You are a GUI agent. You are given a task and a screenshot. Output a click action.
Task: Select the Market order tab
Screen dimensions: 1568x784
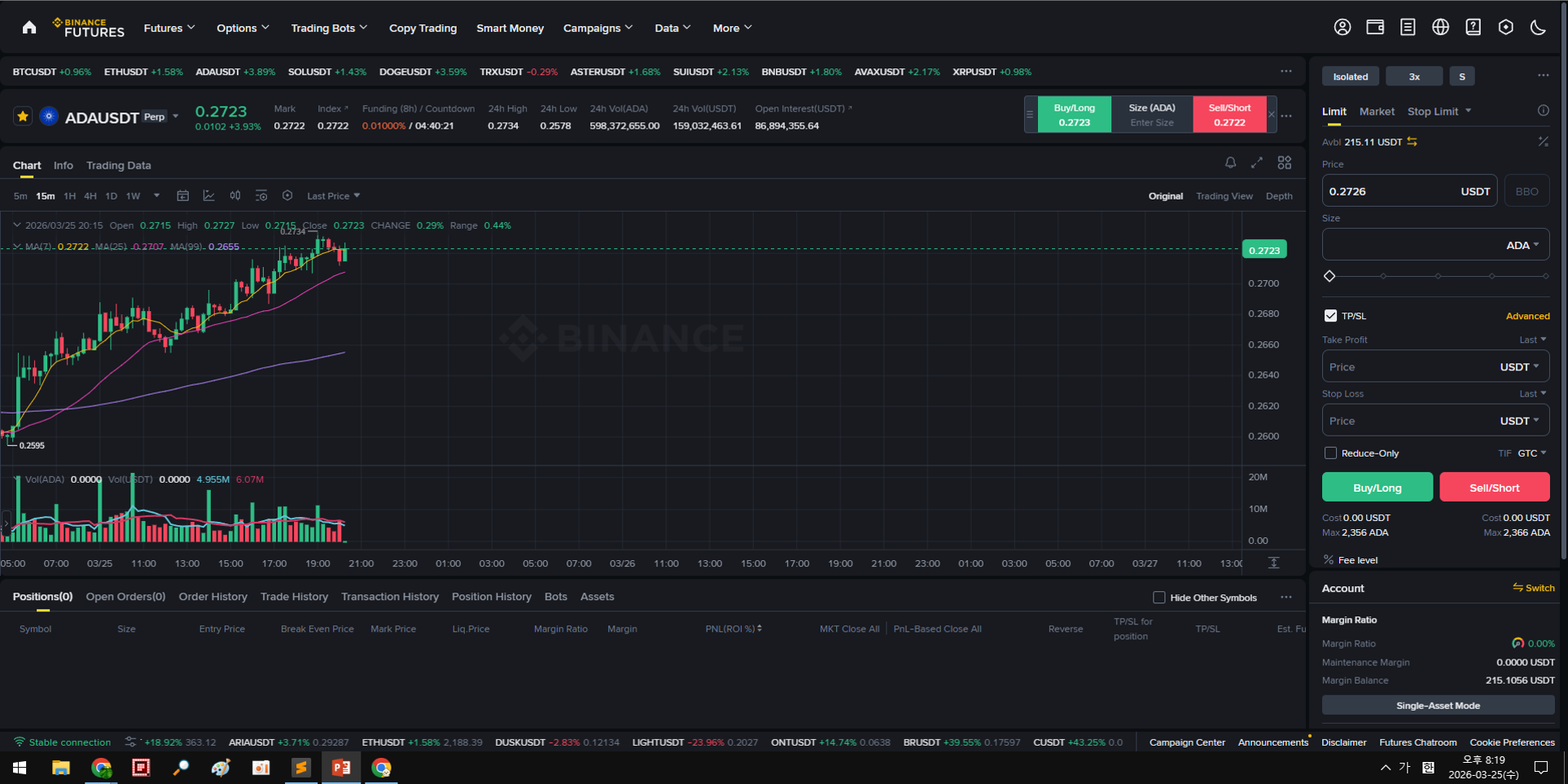point(1377,112)
